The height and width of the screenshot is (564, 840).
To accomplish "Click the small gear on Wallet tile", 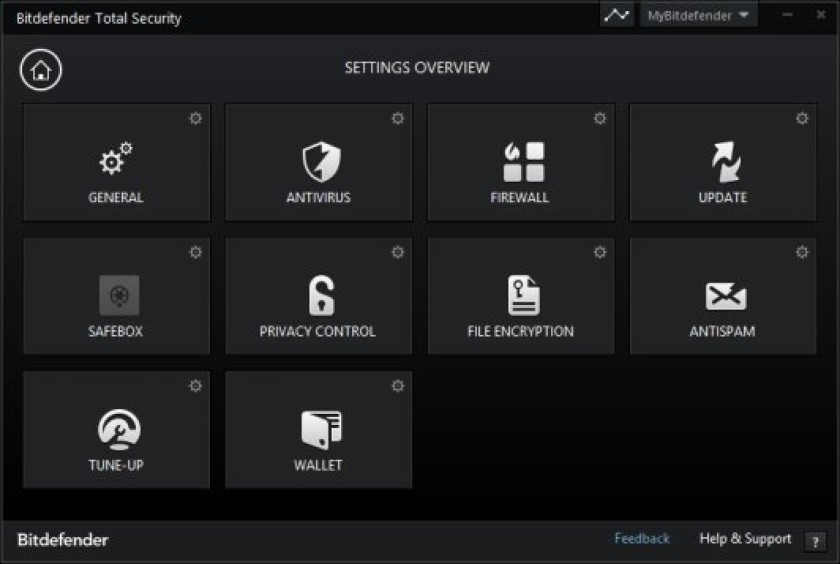I will (x=398, y=386).
